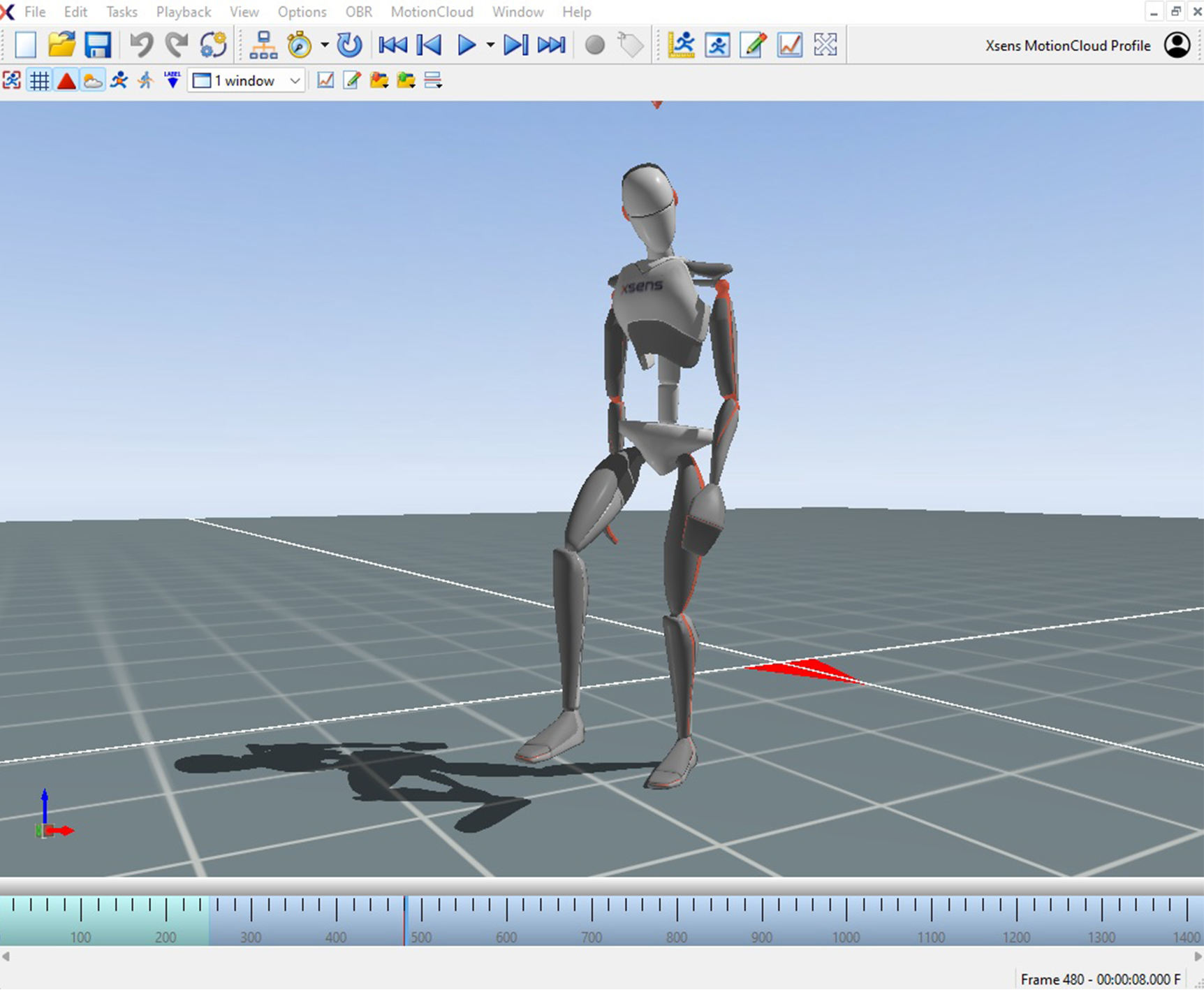Open the Playback menu
Viewport: 1204px width, 990px height.
183,11
